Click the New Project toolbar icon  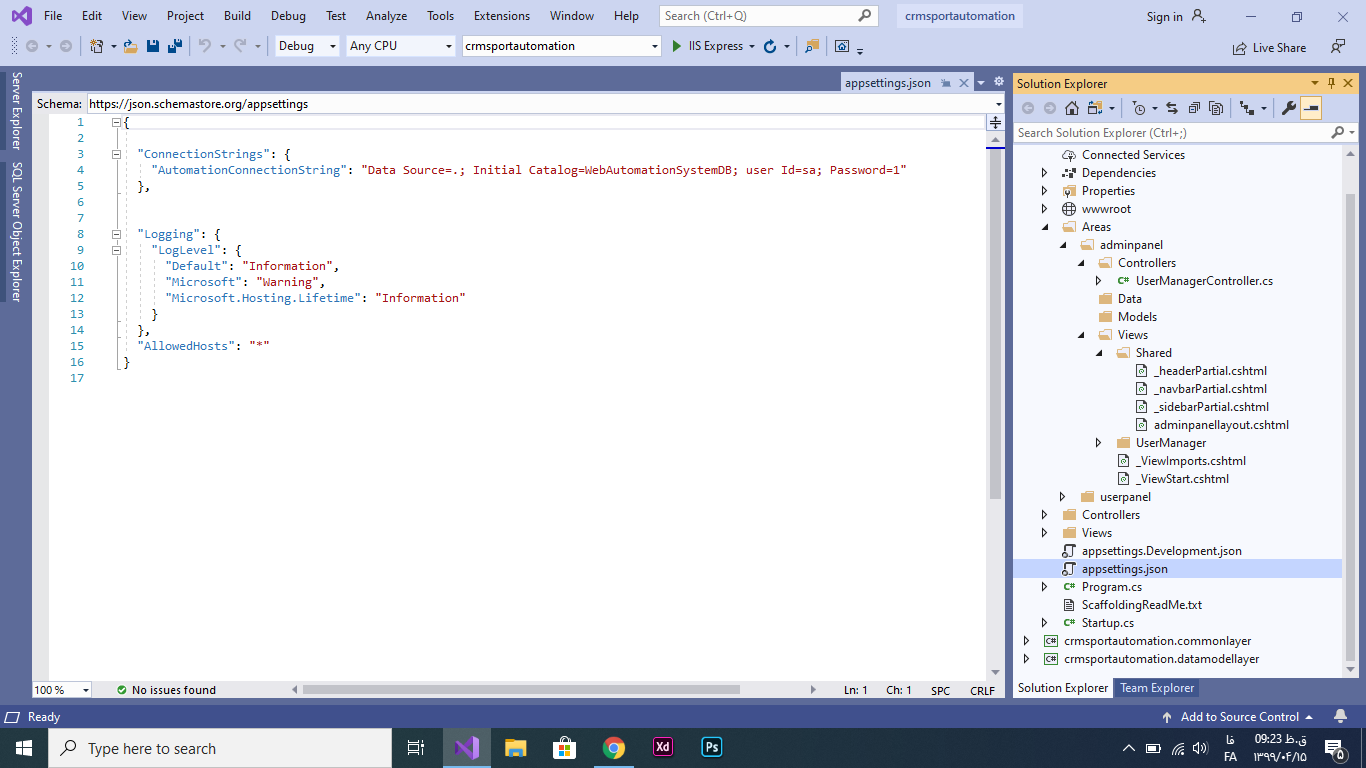[96, 46]
